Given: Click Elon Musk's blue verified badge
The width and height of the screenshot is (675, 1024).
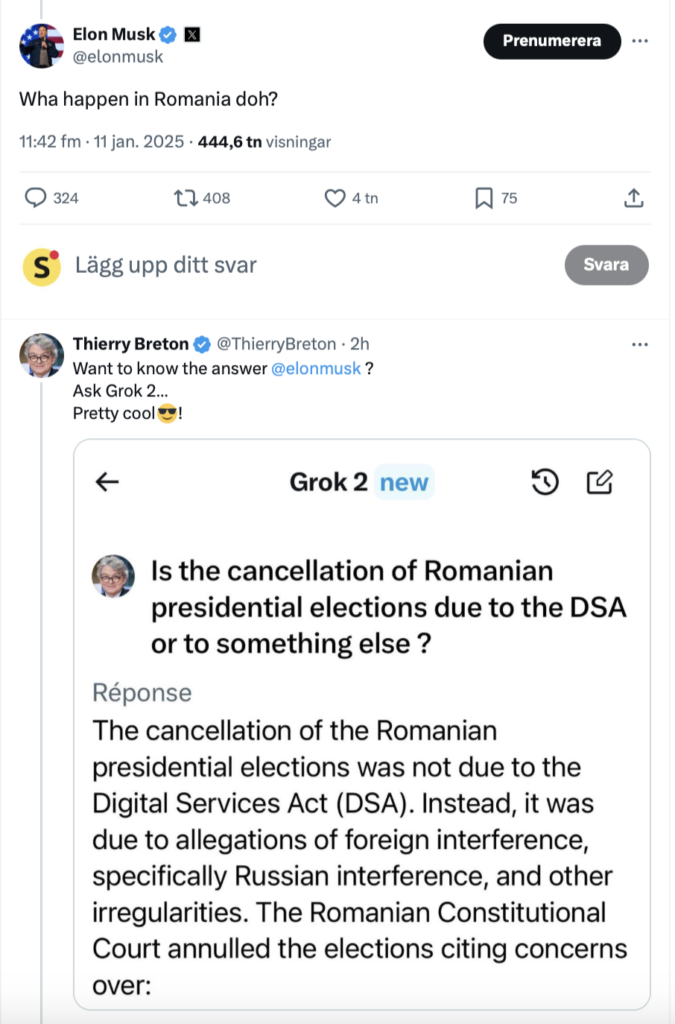Looking at the screenshot, I should pyautogui.click(x=168, y=35).
